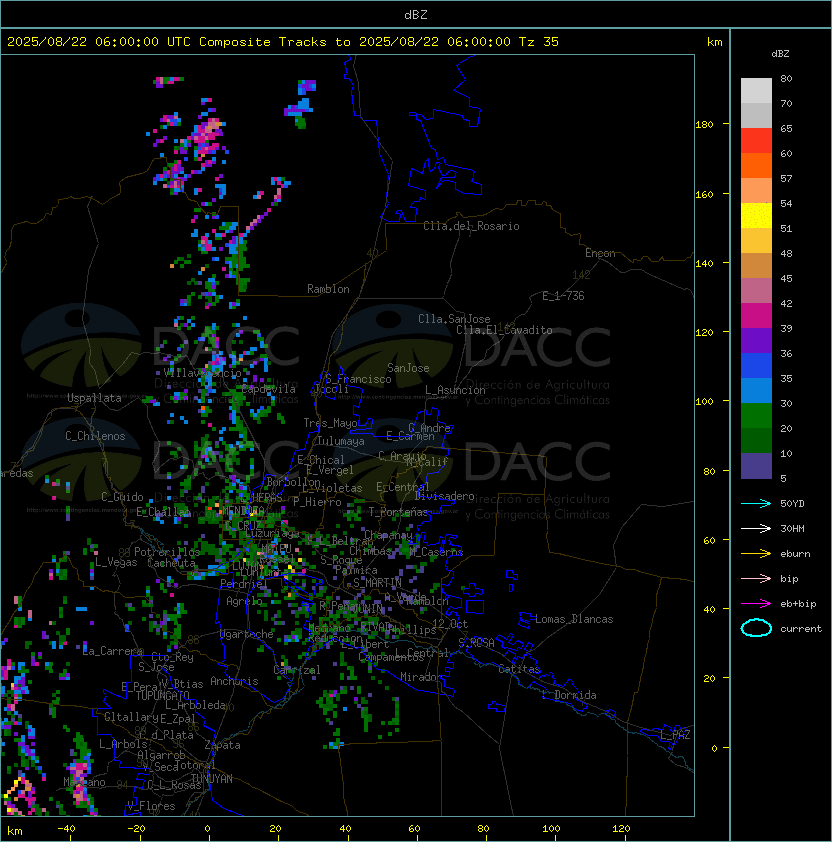Click the 'E_Chical' map label
This screenshot has width=832, height=842.
click(x=321, y=460)
